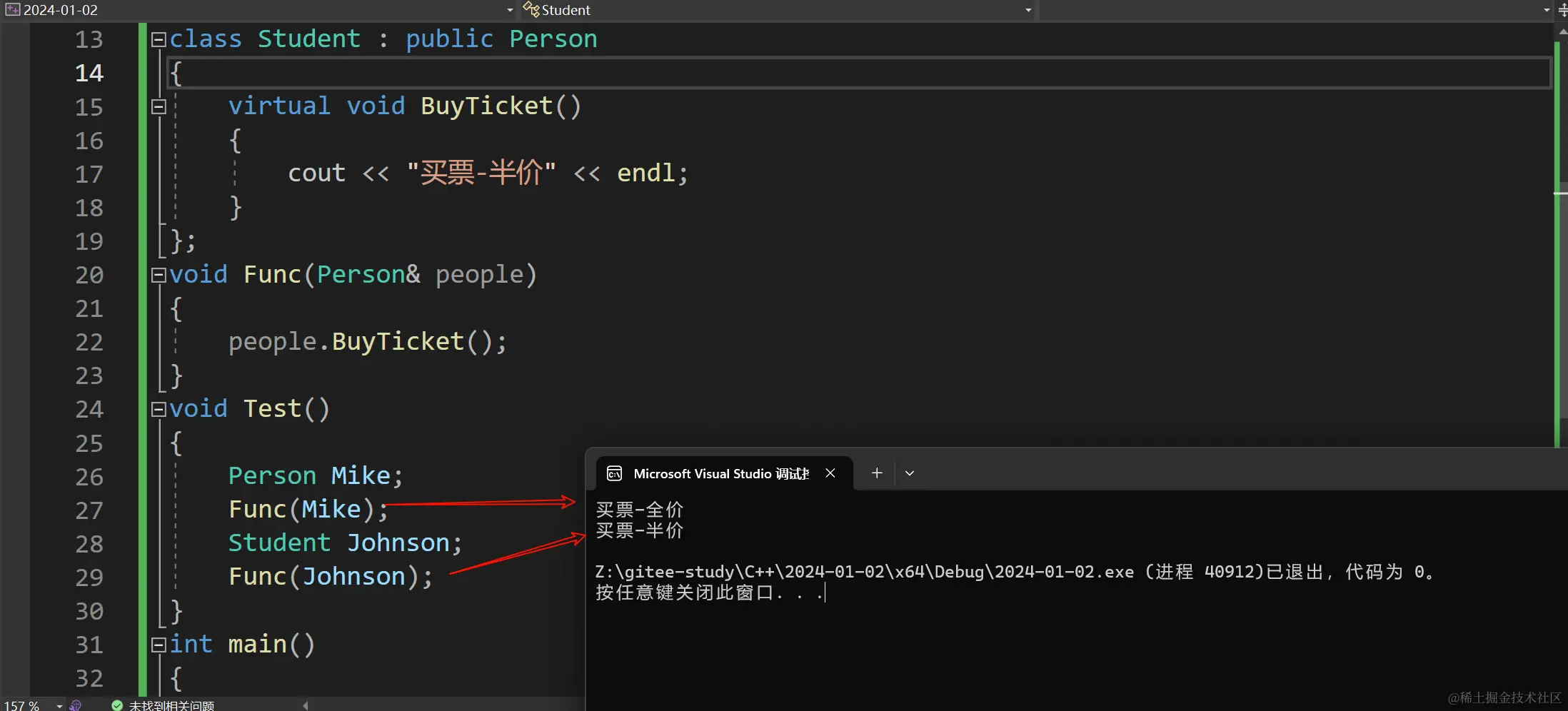Click the word Person in 'public Person'
Viewport: 1568px width, 711px height.
click(x=553, y=39)
